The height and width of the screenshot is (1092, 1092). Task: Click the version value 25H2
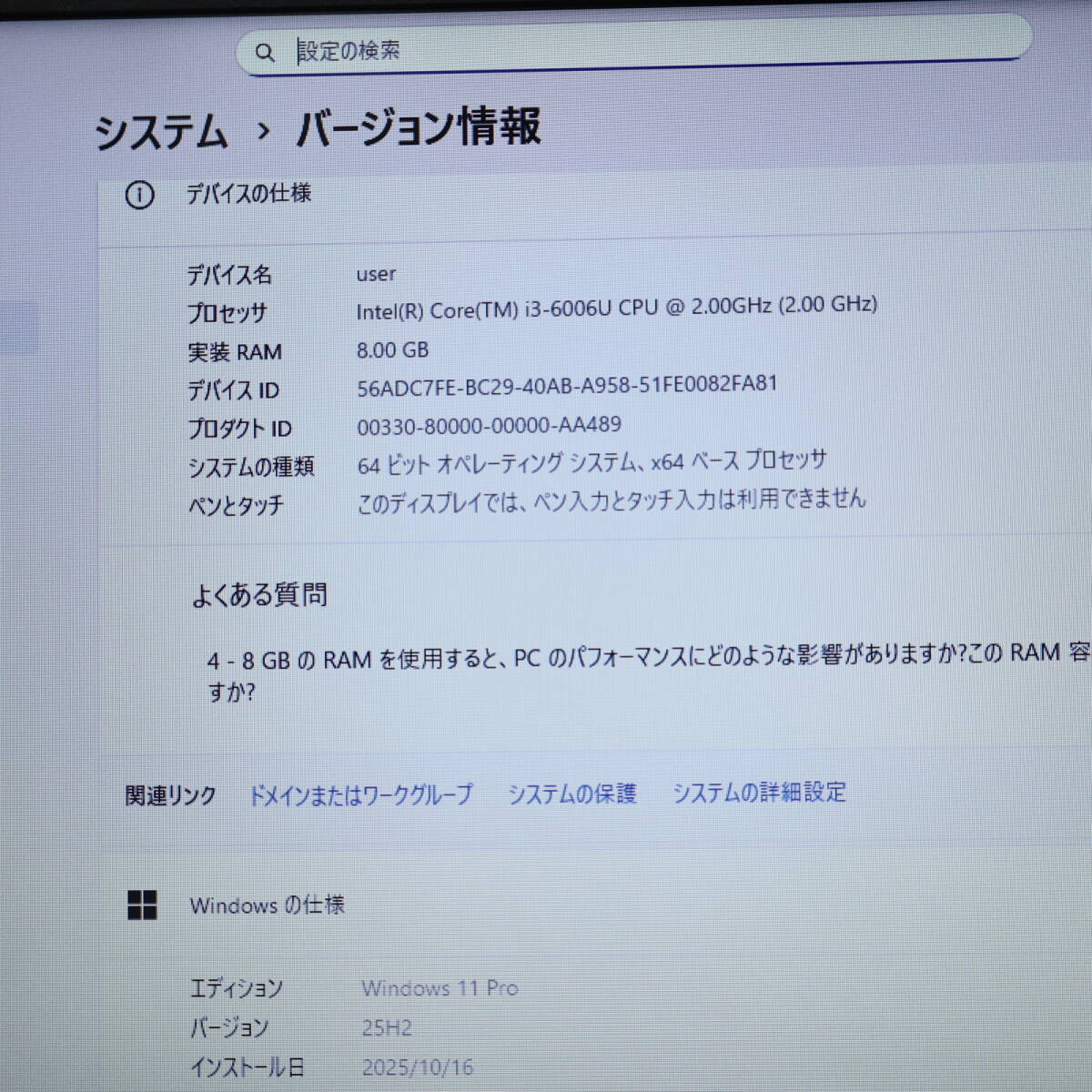point(387,1028)
